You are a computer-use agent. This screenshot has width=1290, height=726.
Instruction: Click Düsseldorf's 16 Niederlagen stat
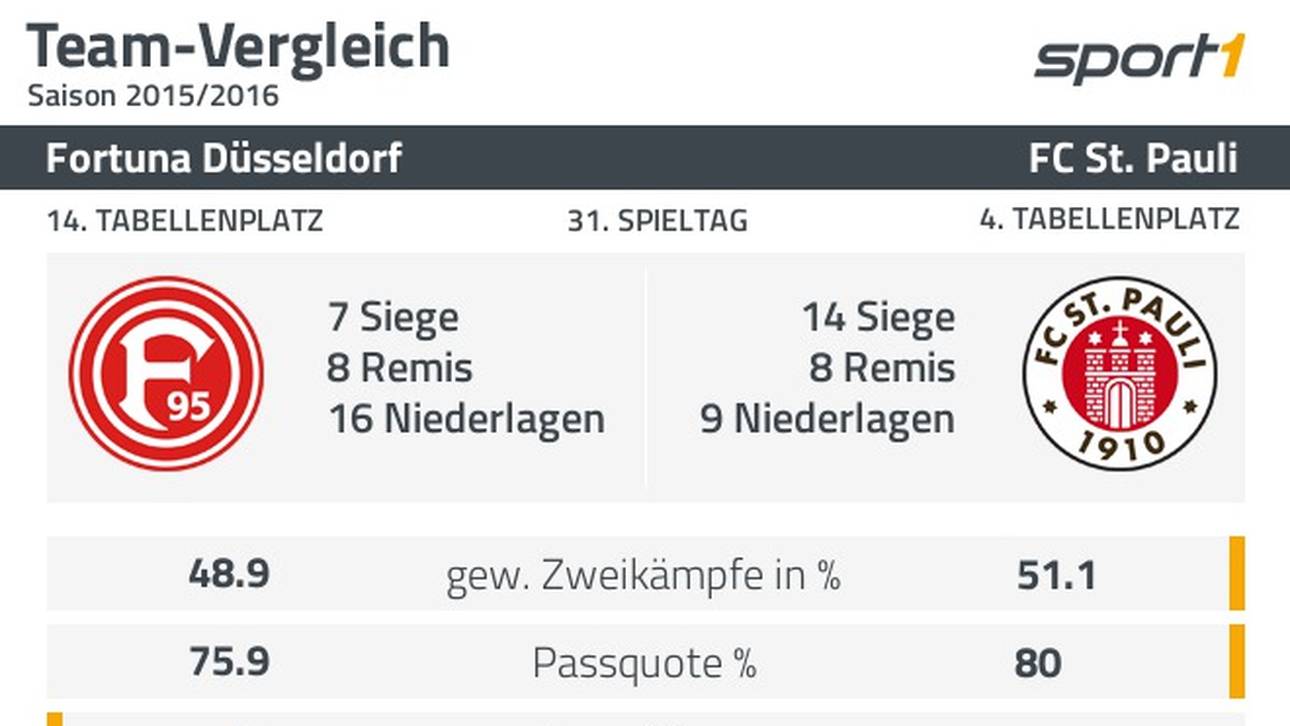[x=466, y=418]
